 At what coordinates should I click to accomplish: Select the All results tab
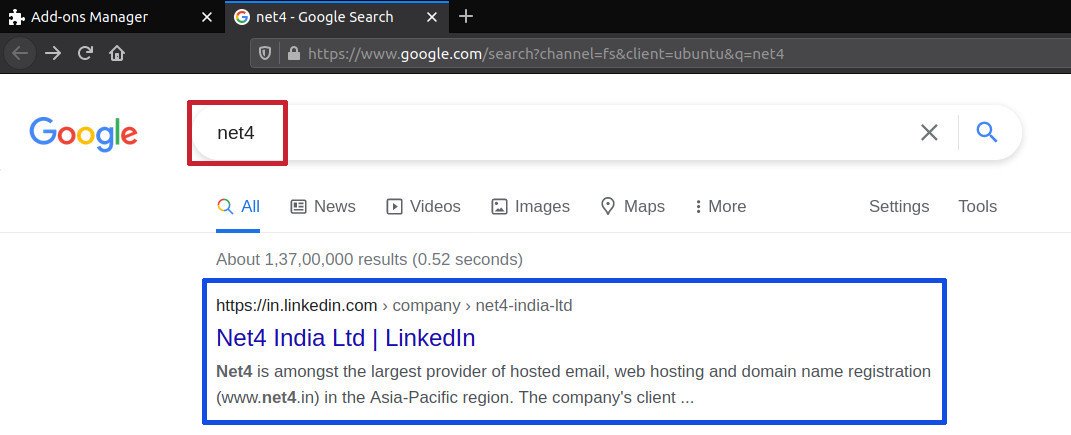238,206
